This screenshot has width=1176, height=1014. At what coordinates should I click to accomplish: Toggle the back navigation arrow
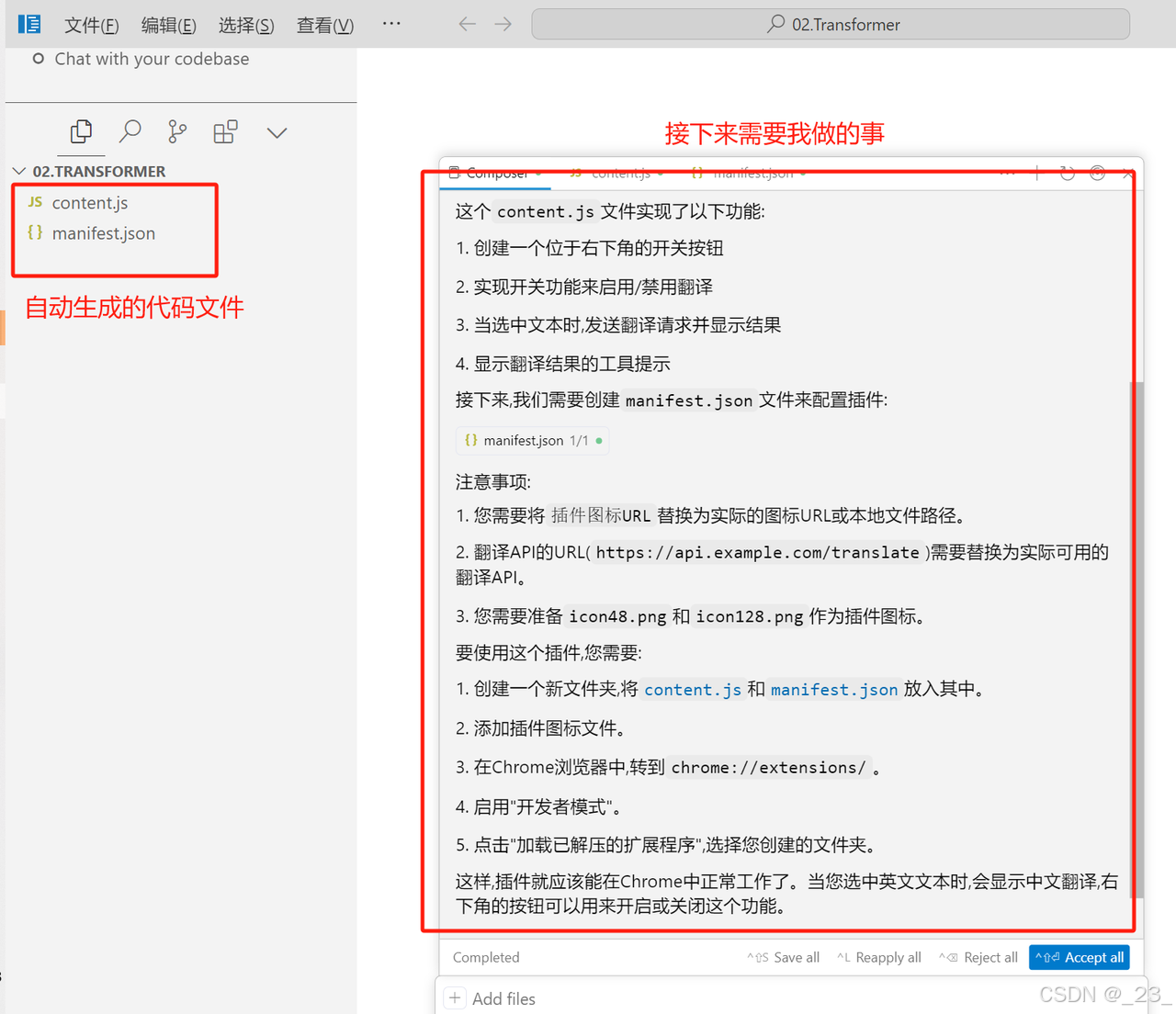pyautogui.click(x=467, y=25)
